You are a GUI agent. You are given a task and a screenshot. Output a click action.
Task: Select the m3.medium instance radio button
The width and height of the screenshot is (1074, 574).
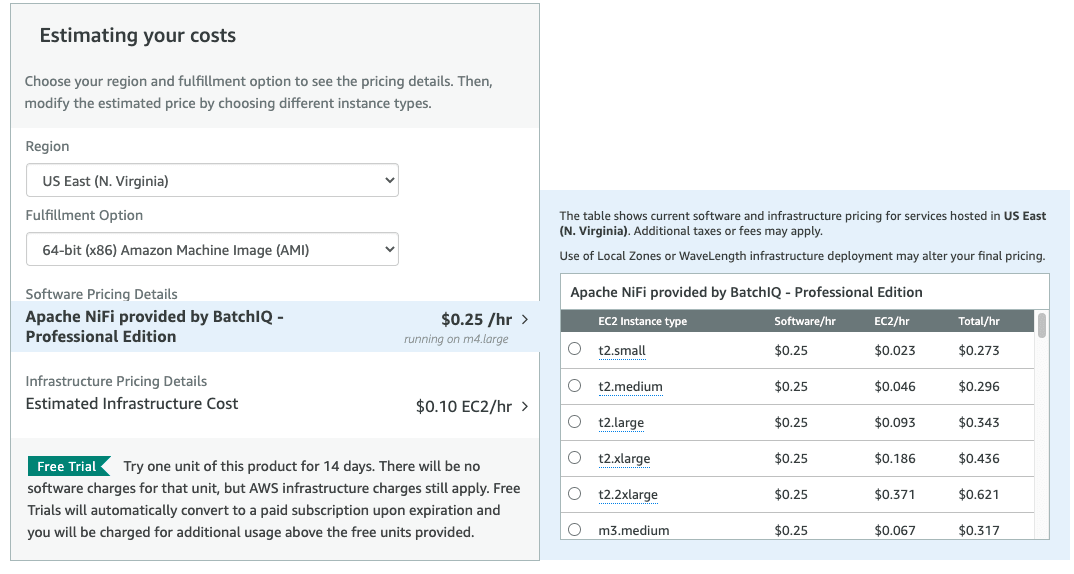click(x=575, y=529)
